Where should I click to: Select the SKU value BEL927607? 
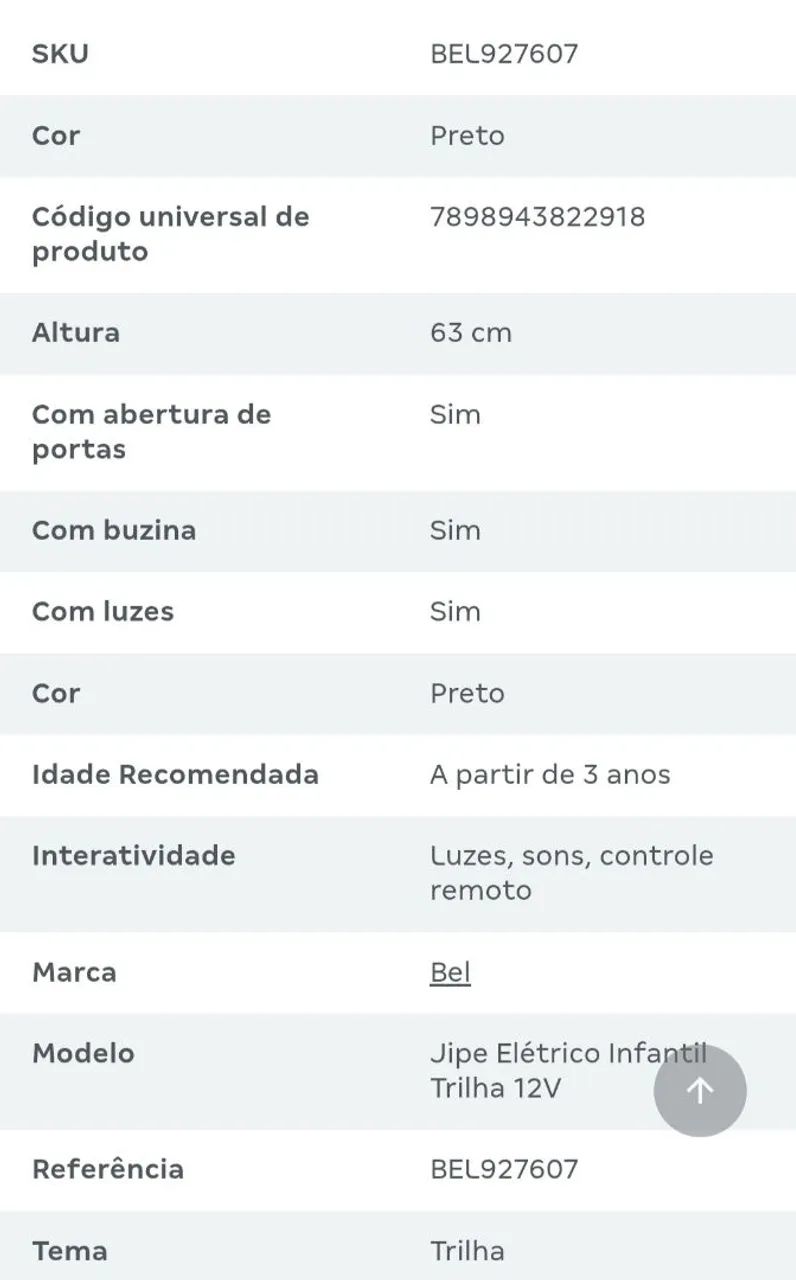[x=504, y=54]
